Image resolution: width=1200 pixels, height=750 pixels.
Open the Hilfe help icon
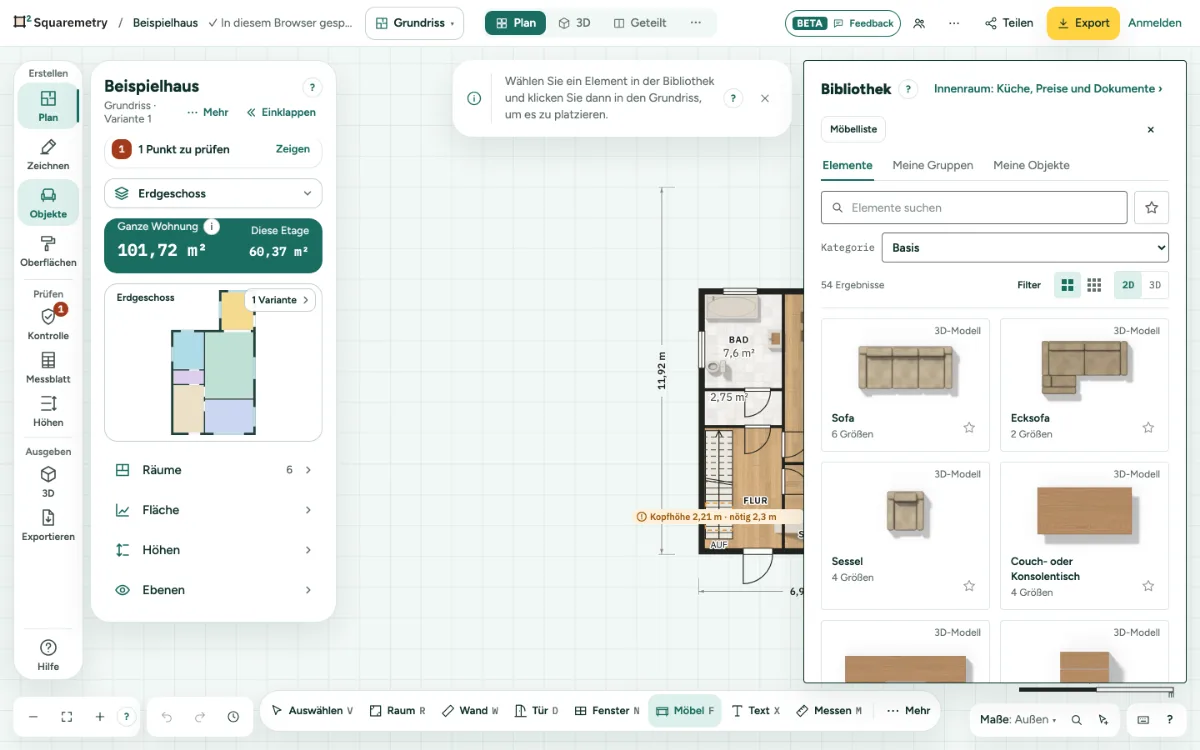pos(48,654)
